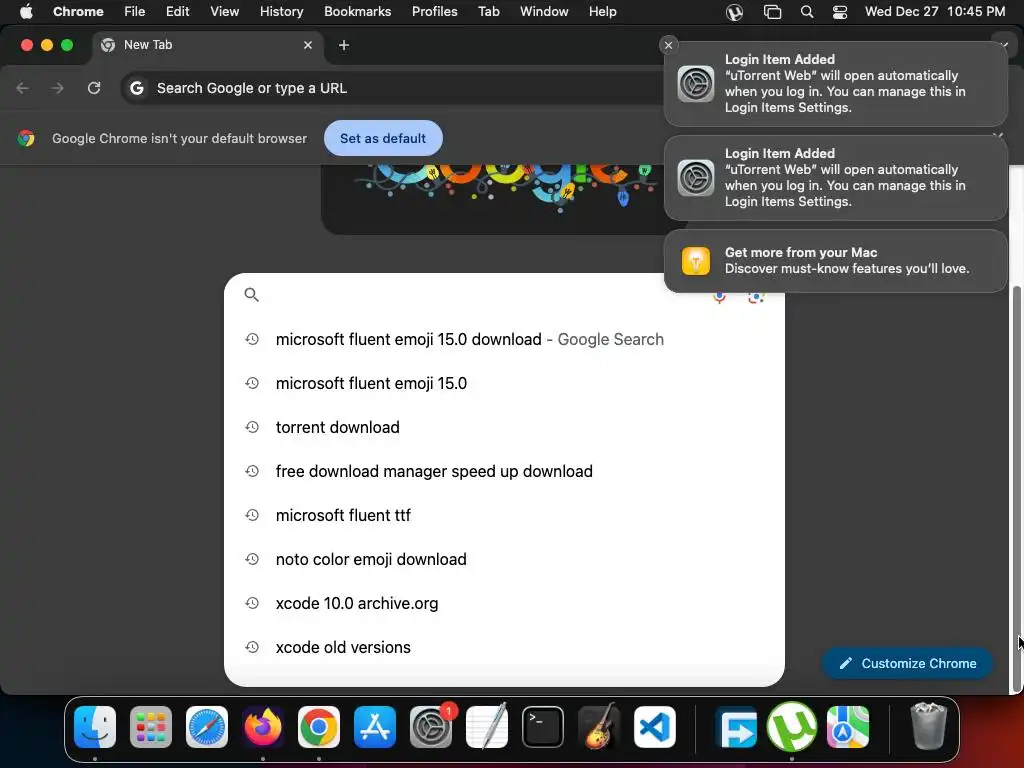Open Terminal from the Dock
The width and height of the screenshot is (1024, 768).
[543, 727]
